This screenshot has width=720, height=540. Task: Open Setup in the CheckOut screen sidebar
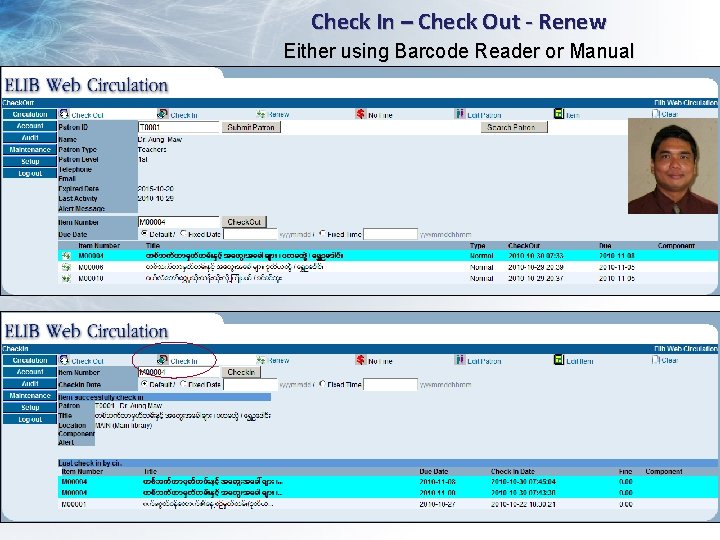pyautogui.click(x=30, y=162)
